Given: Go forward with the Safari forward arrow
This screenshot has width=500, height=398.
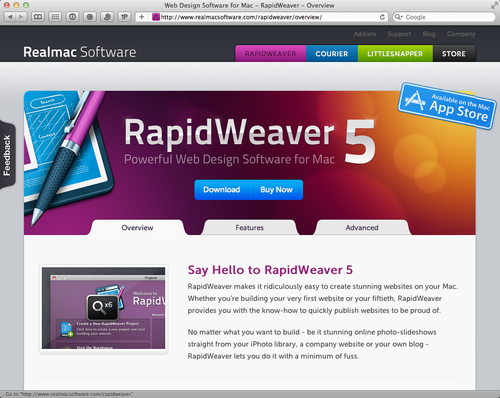Looking at the screenshot, I should click(21, 17).
